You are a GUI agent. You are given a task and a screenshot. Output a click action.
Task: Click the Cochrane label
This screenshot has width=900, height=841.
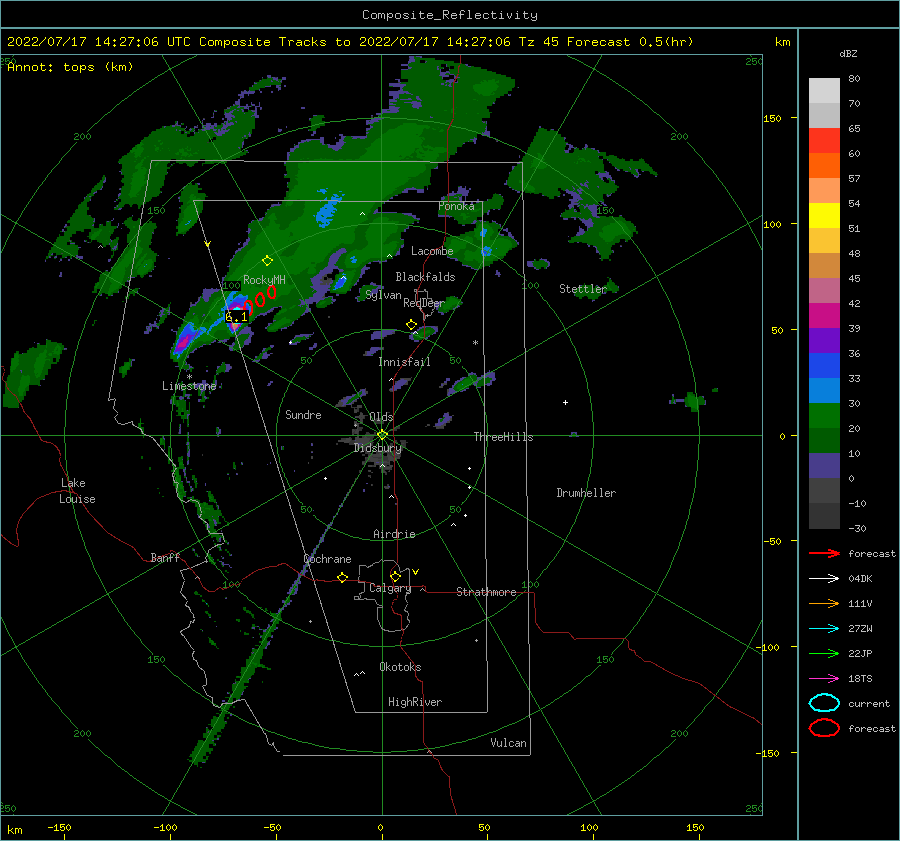pyautogui.click(x=327, y=559)
